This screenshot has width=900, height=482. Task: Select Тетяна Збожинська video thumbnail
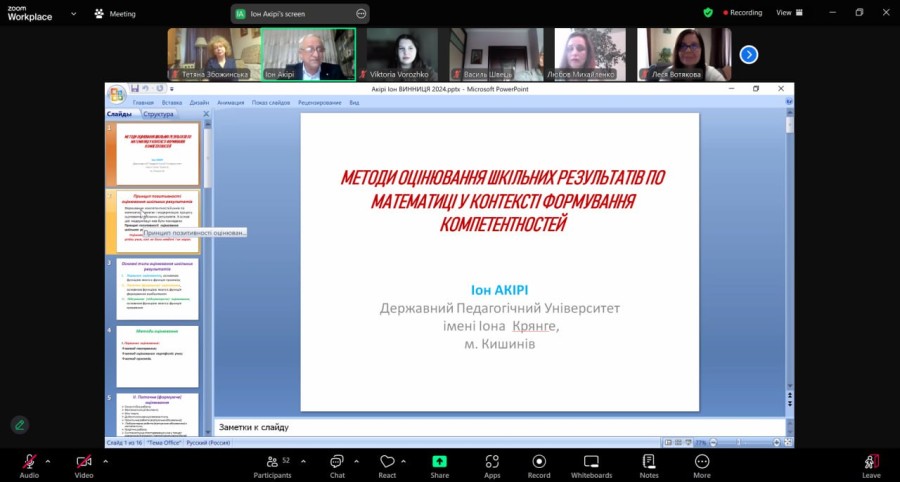coord(214,55)
